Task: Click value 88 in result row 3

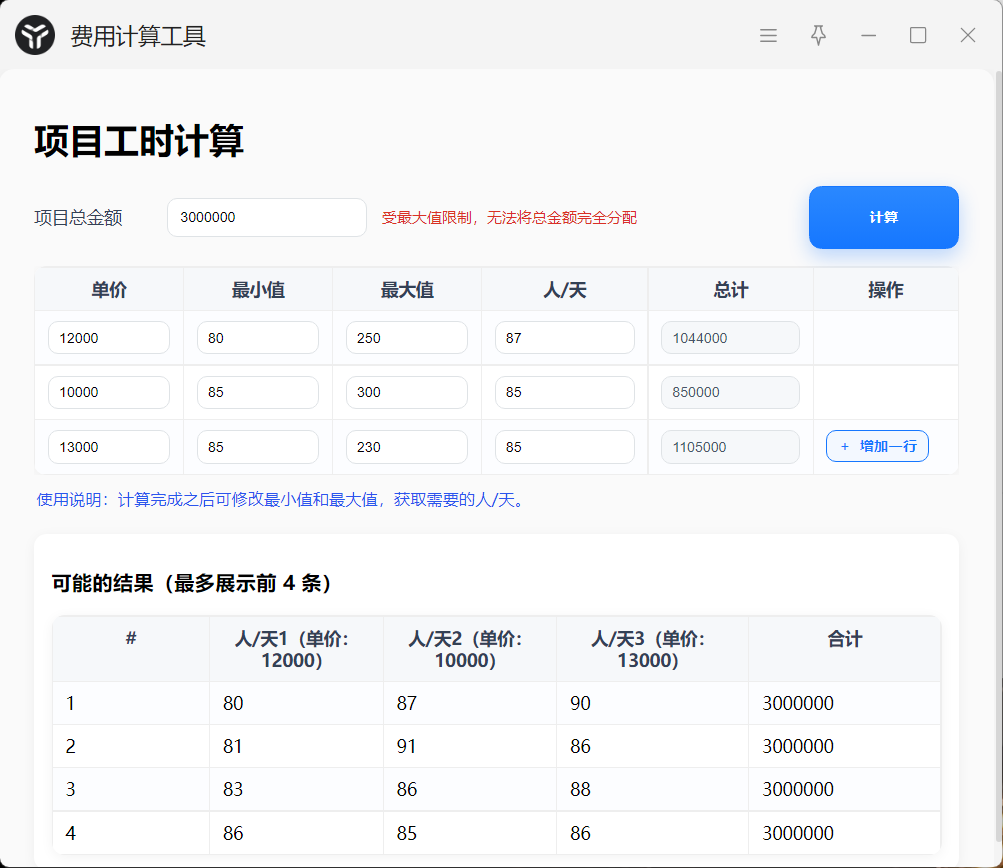Action: pos(580,789)
